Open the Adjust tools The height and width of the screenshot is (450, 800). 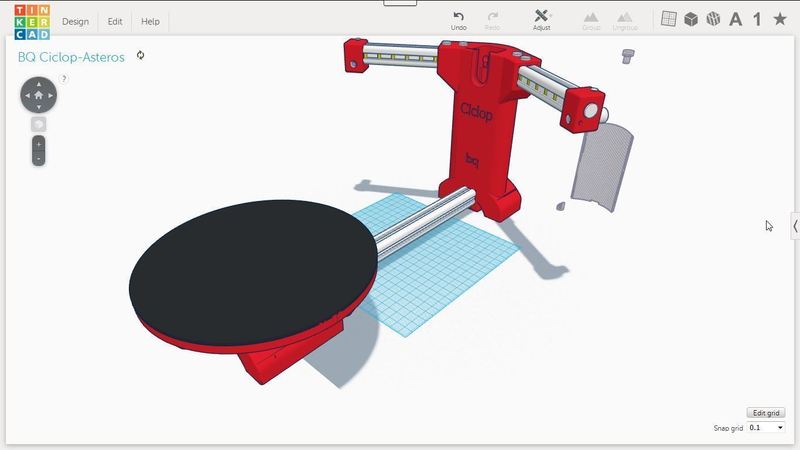[541, 20]
